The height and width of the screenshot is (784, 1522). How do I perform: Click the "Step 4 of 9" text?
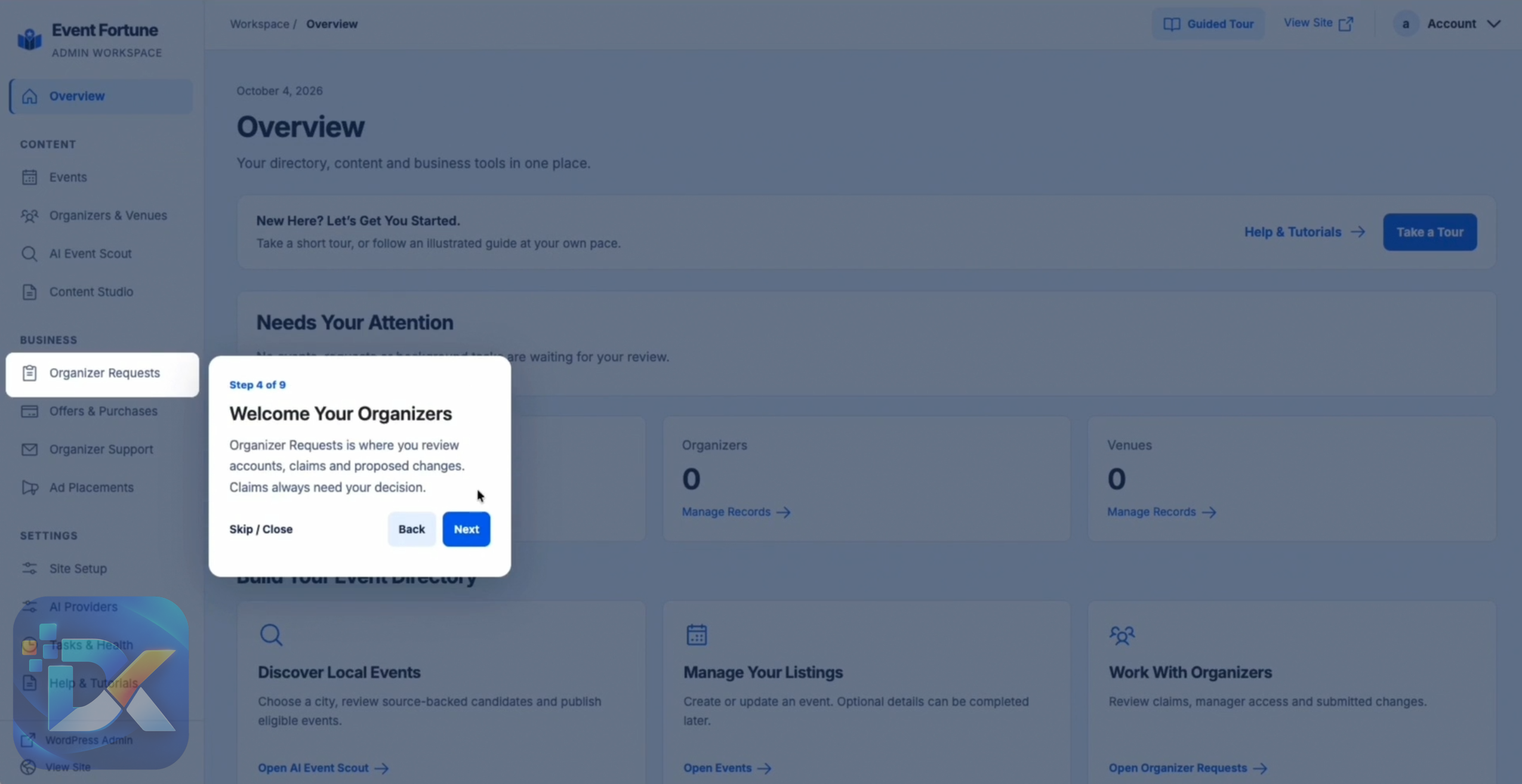257,385
